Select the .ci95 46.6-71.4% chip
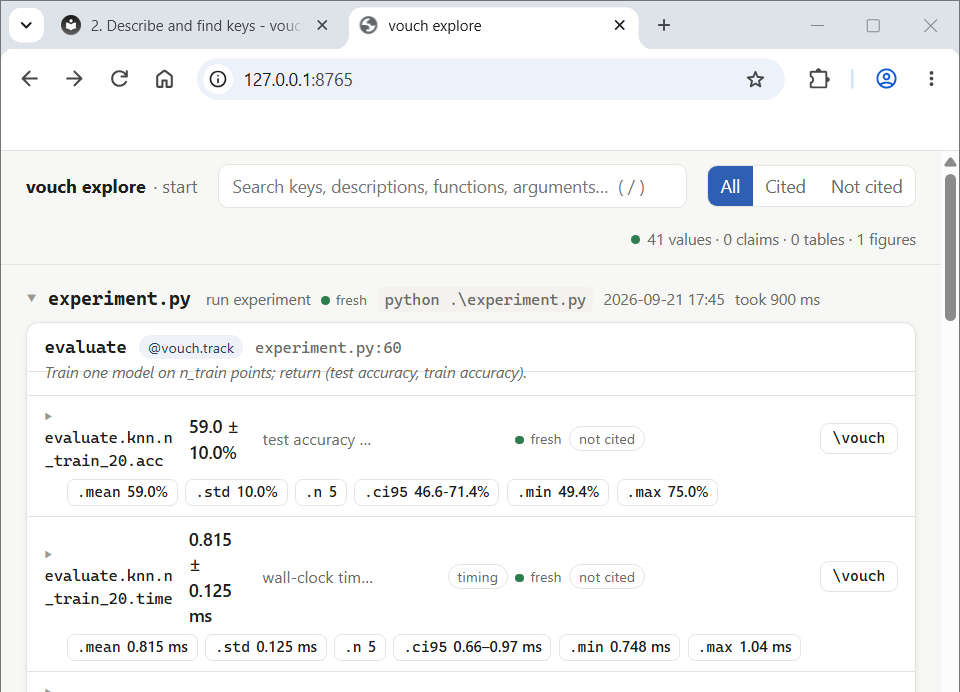Image resolution: width=960 pixels, height=692 pixels. coord(427,492)
